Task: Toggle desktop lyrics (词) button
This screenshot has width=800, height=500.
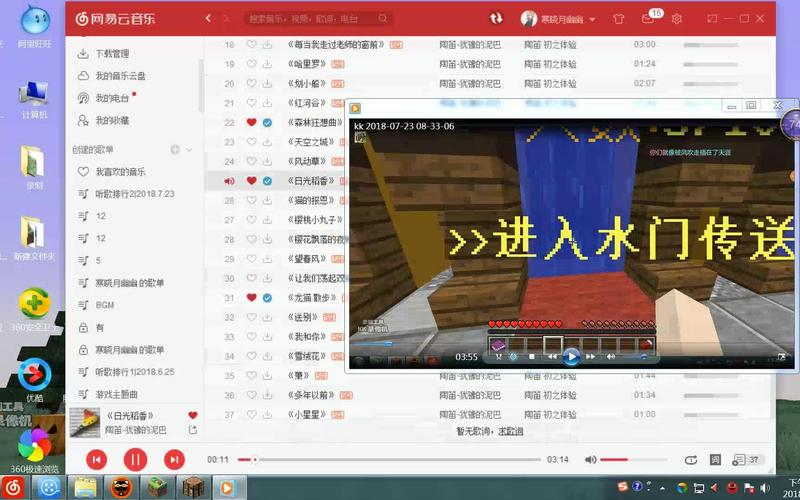Action: (715, 460)
